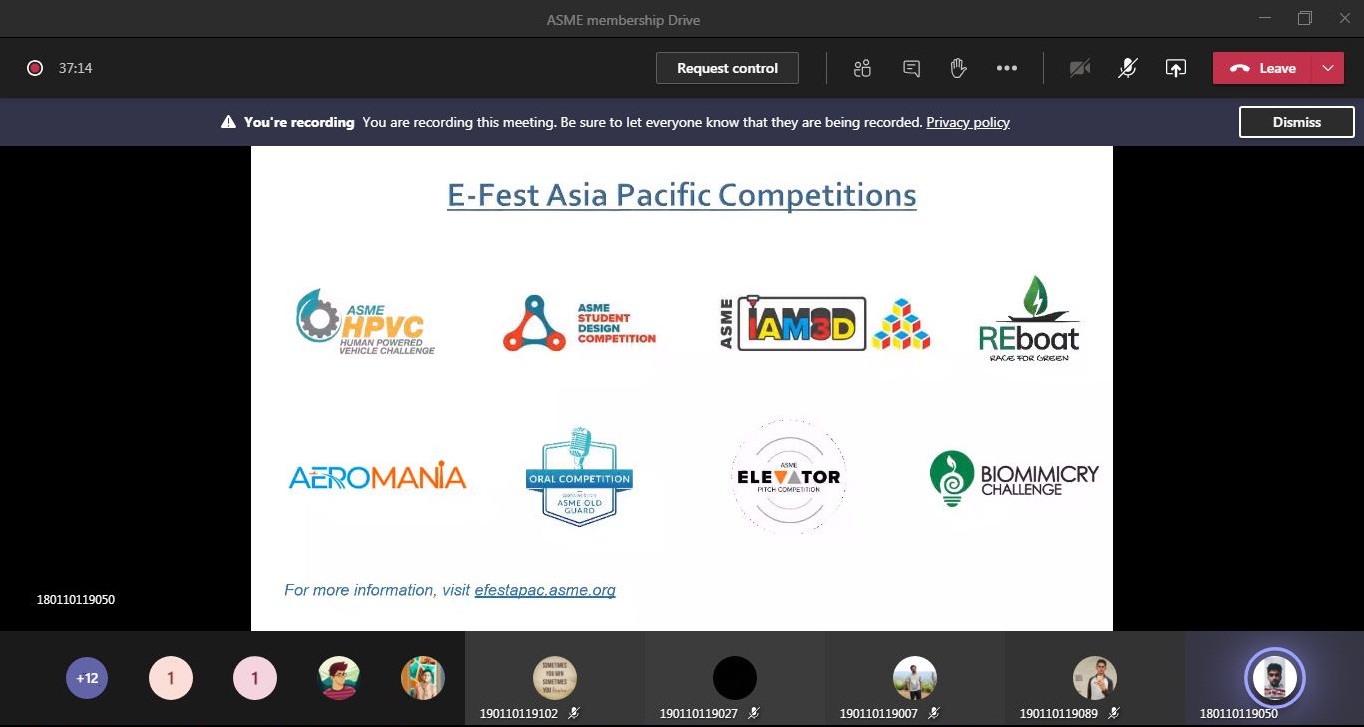Screen dimensions: 1364x727
Task: Click the ASME HPVC logo
Action: 366,322
